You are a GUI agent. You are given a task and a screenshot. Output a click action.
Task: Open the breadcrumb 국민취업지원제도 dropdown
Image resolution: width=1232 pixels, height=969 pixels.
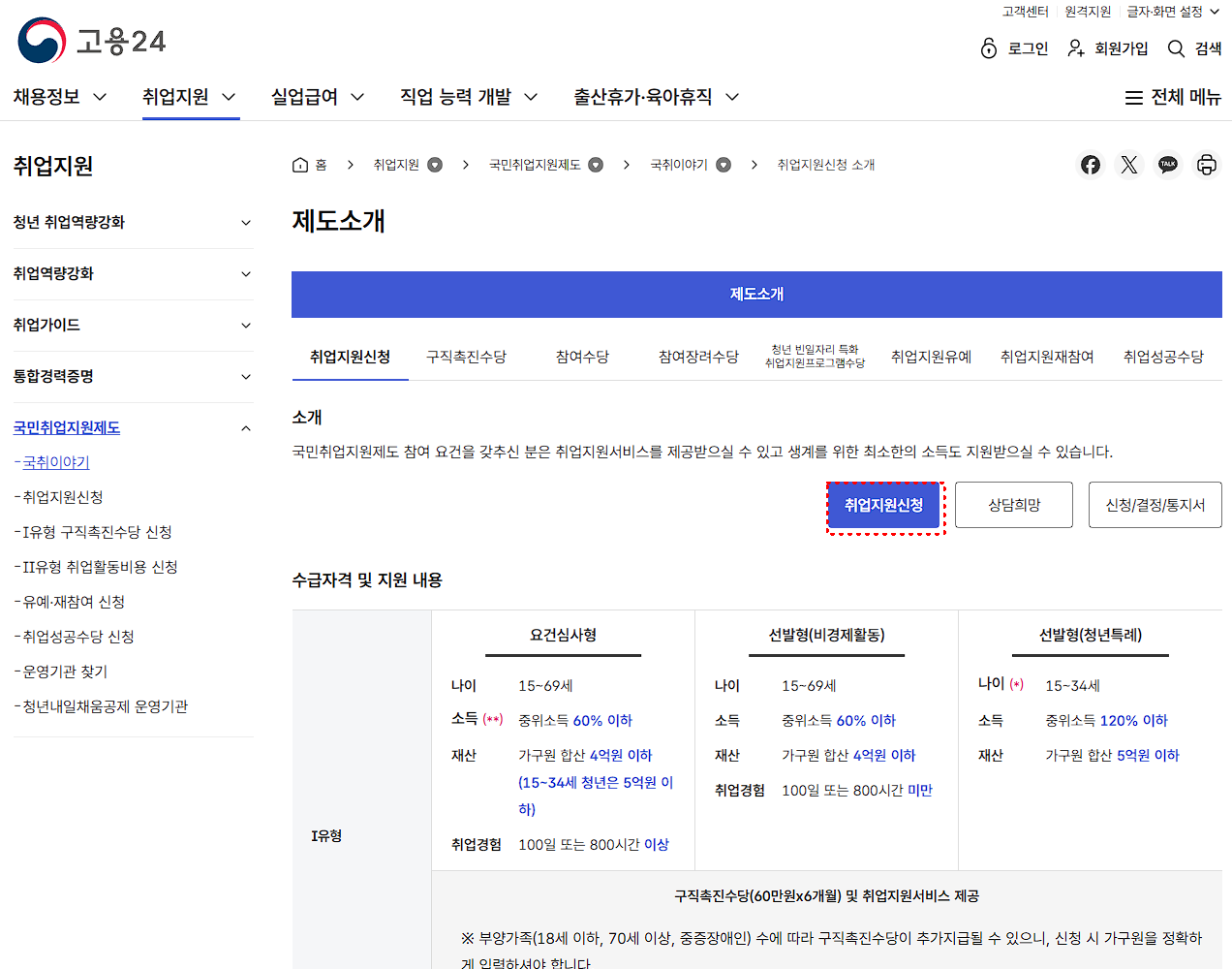(596, 165)
